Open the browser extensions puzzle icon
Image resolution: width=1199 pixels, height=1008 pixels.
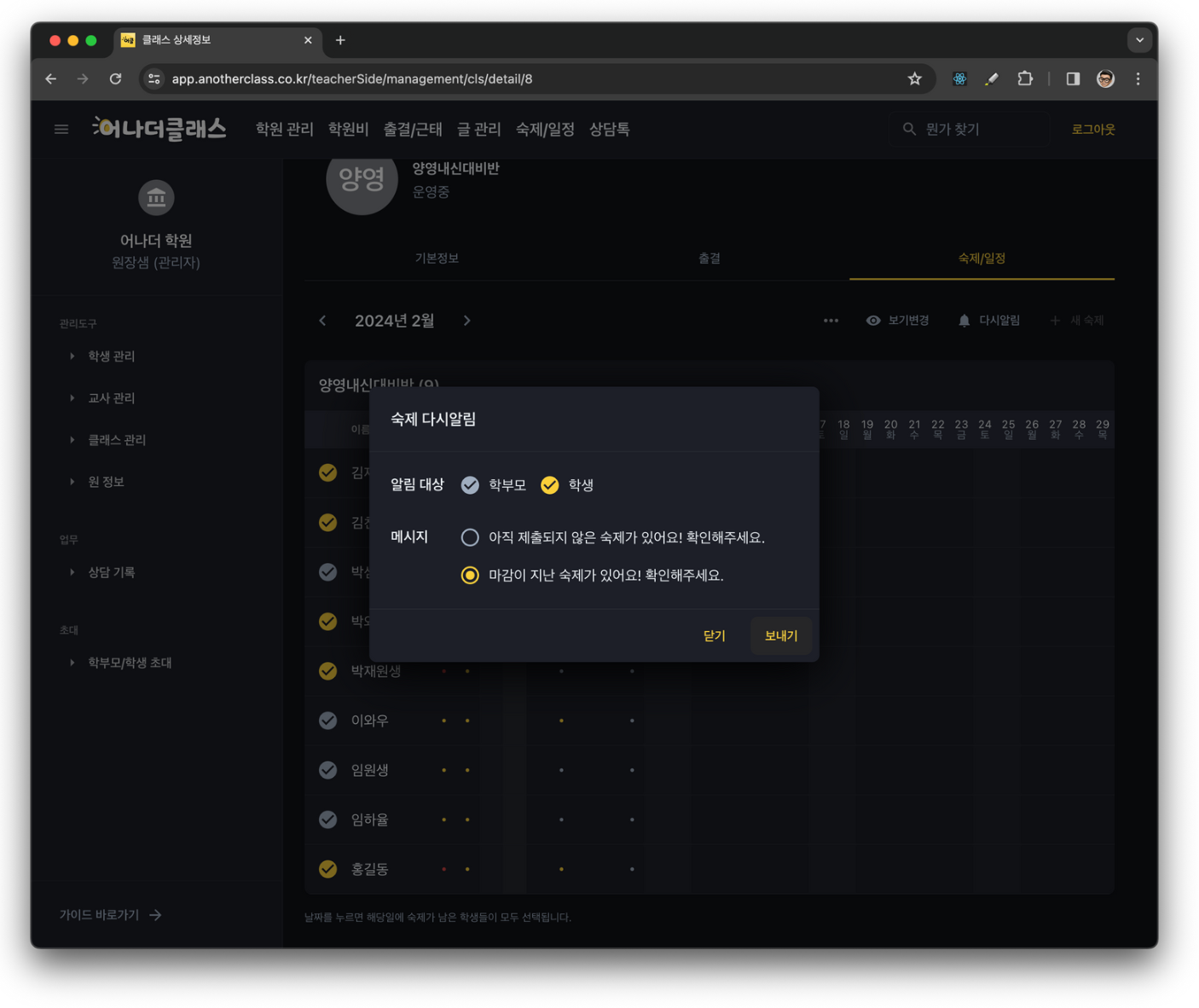pyautogui.click(x=1025, y=79)
